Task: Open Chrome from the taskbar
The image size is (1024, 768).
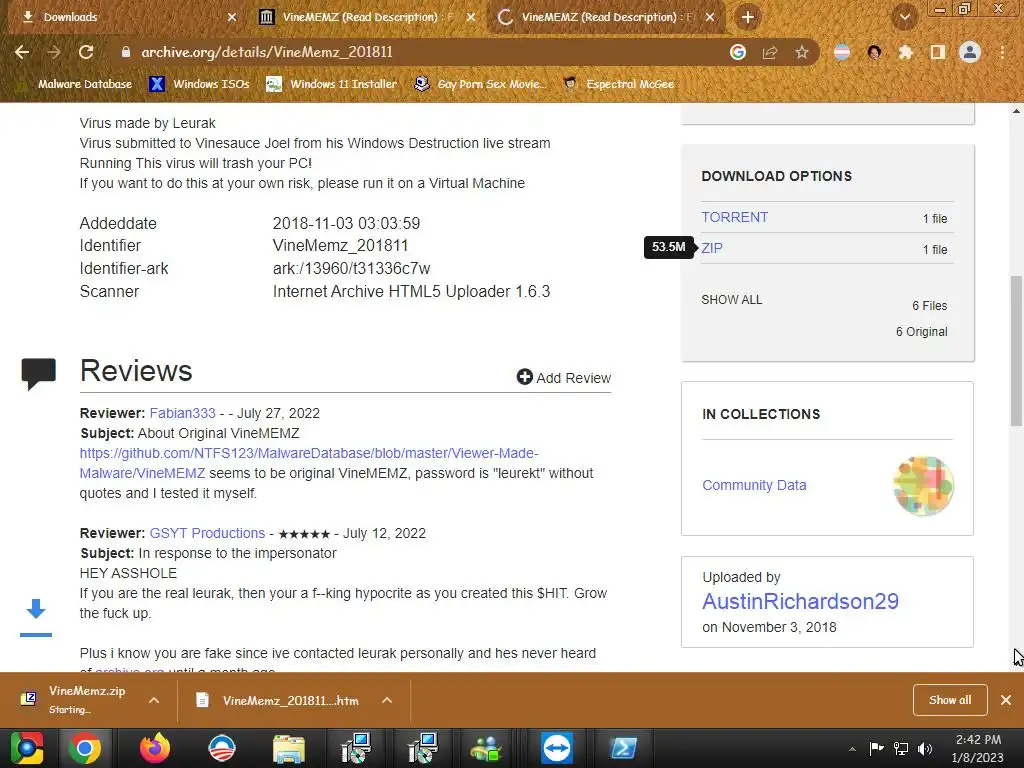Action: coord(84,748)
